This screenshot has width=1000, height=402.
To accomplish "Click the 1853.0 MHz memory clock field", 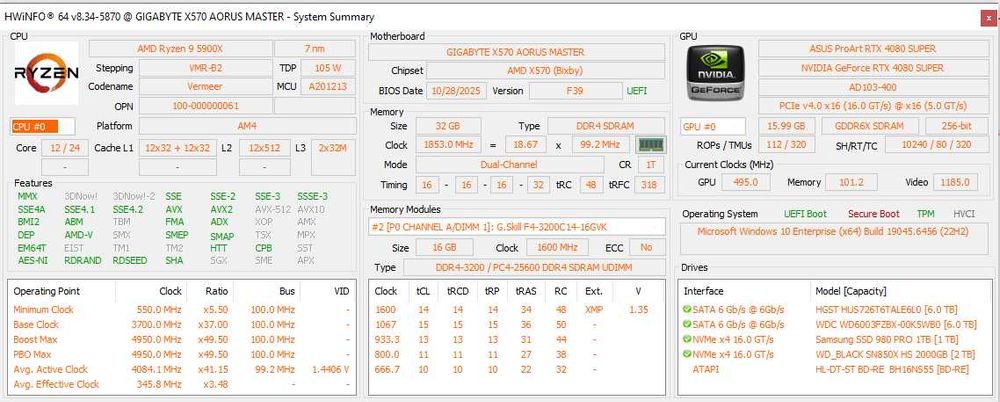I will (x=447, y=145).
